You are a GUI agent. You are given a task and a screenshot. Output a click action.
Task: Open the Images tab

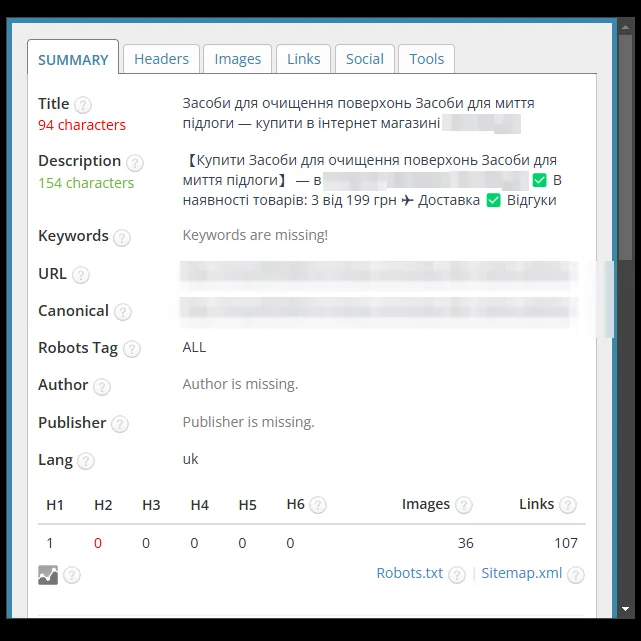(x=238, y=59)
